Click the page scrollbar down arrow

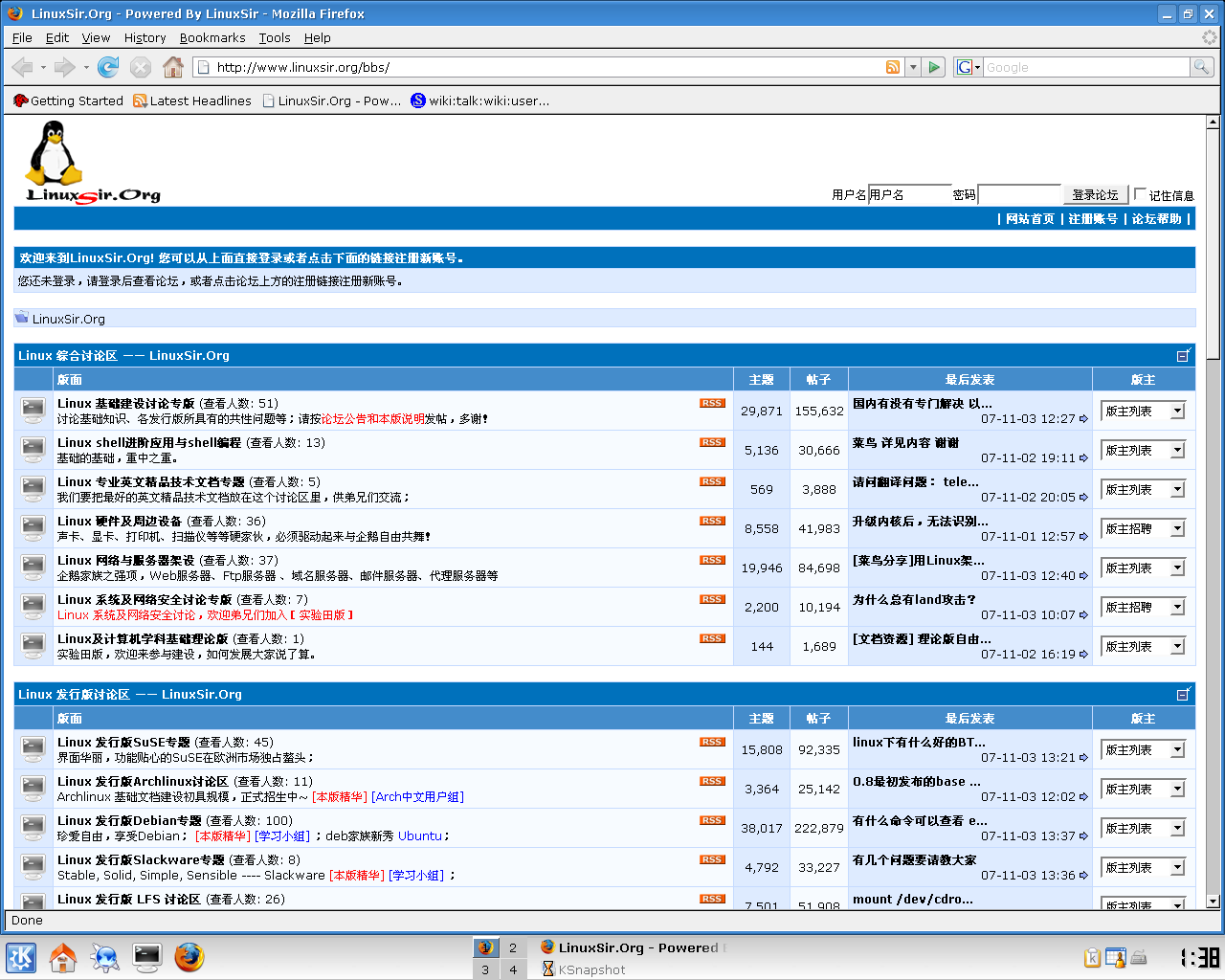(1213, 901)
